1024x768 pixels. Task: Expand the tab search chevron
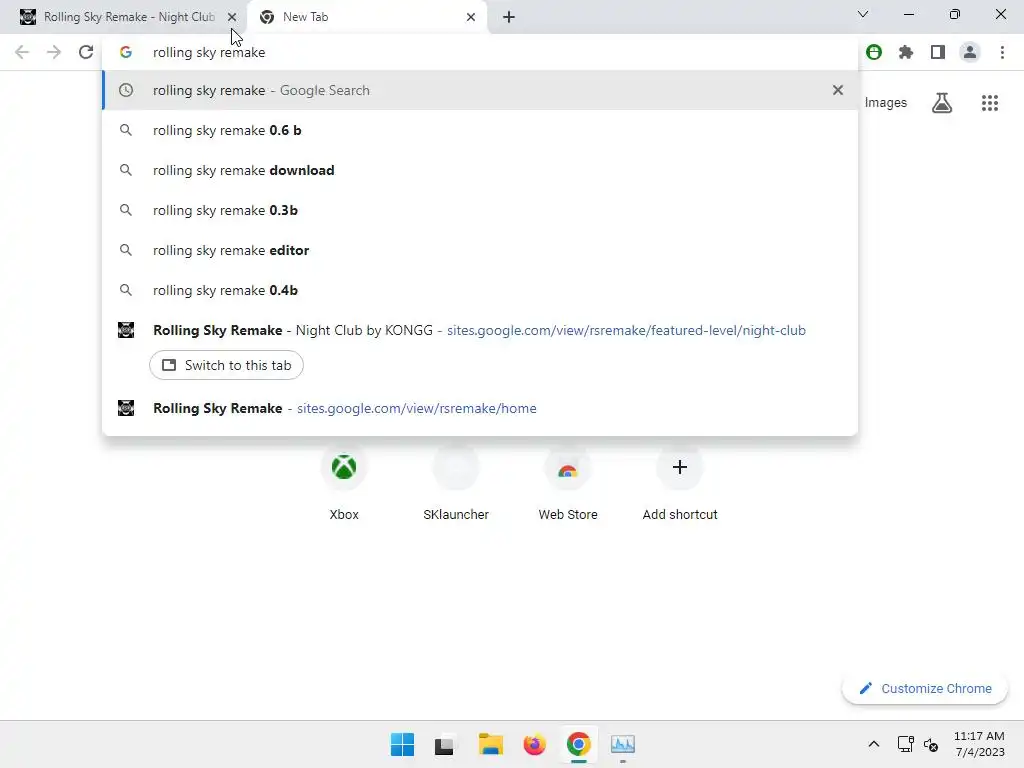[x=863, y=14]
